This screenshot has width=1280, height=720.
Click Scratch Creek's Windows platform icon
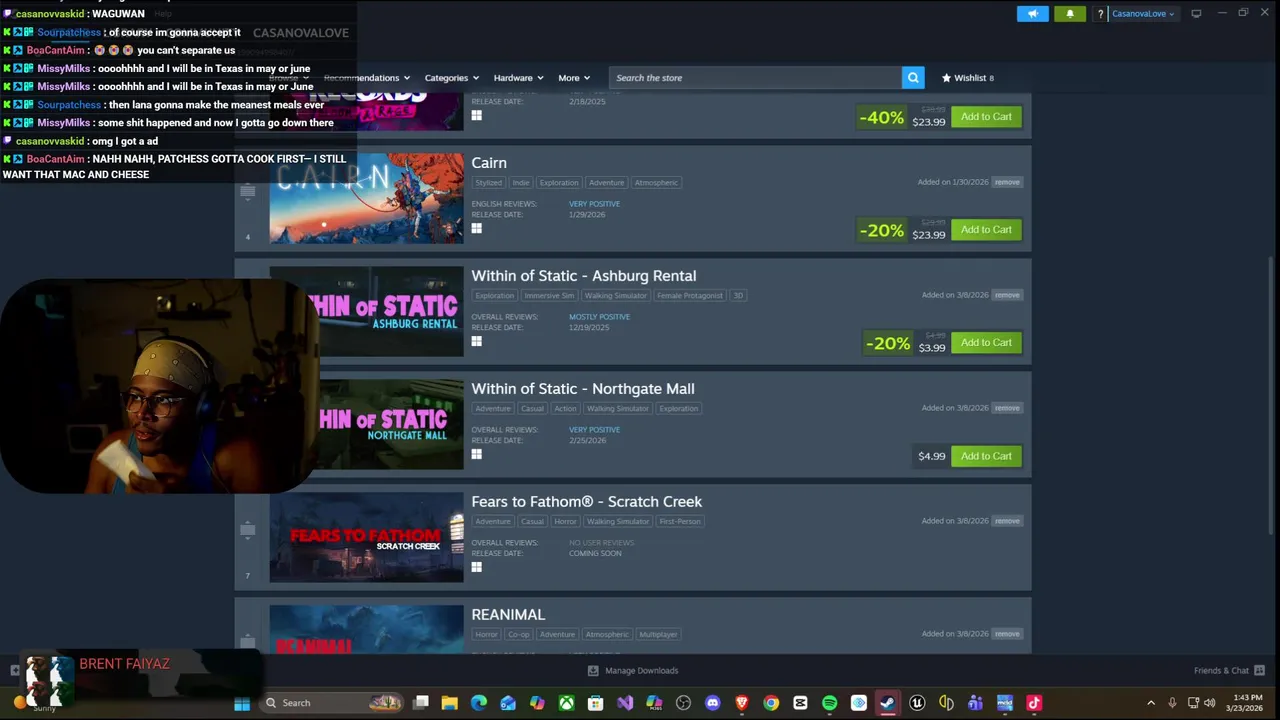477,567
